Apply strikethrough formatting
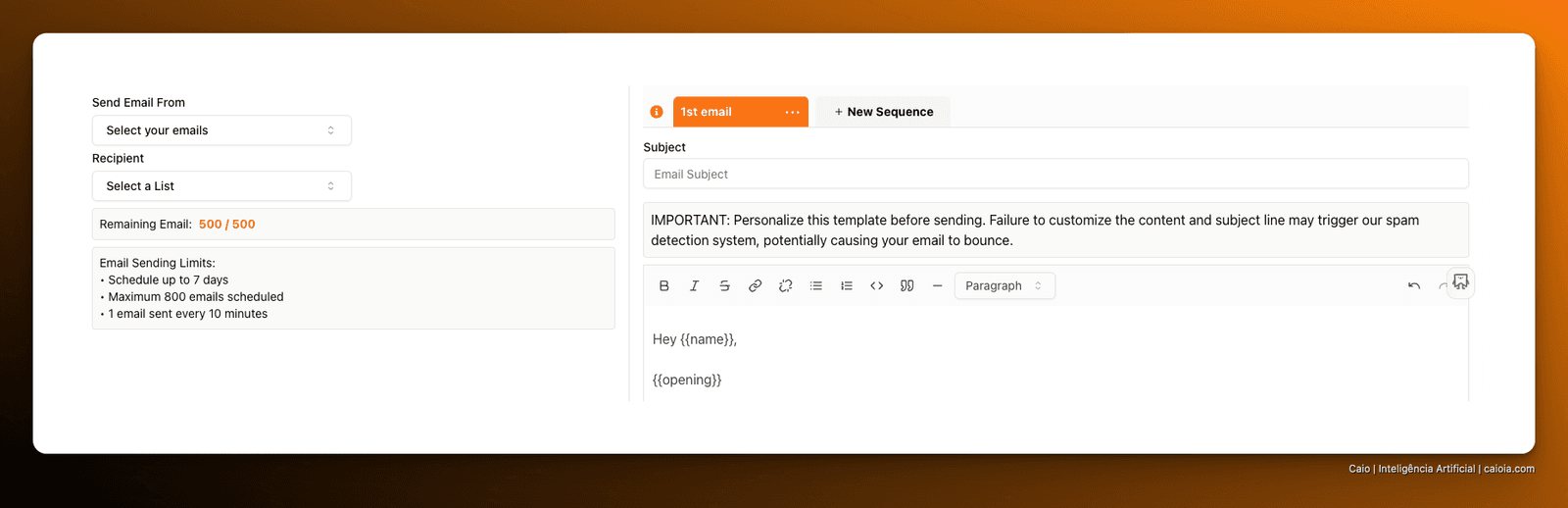This screenshot has height=508, width=1568. point(724,285)
